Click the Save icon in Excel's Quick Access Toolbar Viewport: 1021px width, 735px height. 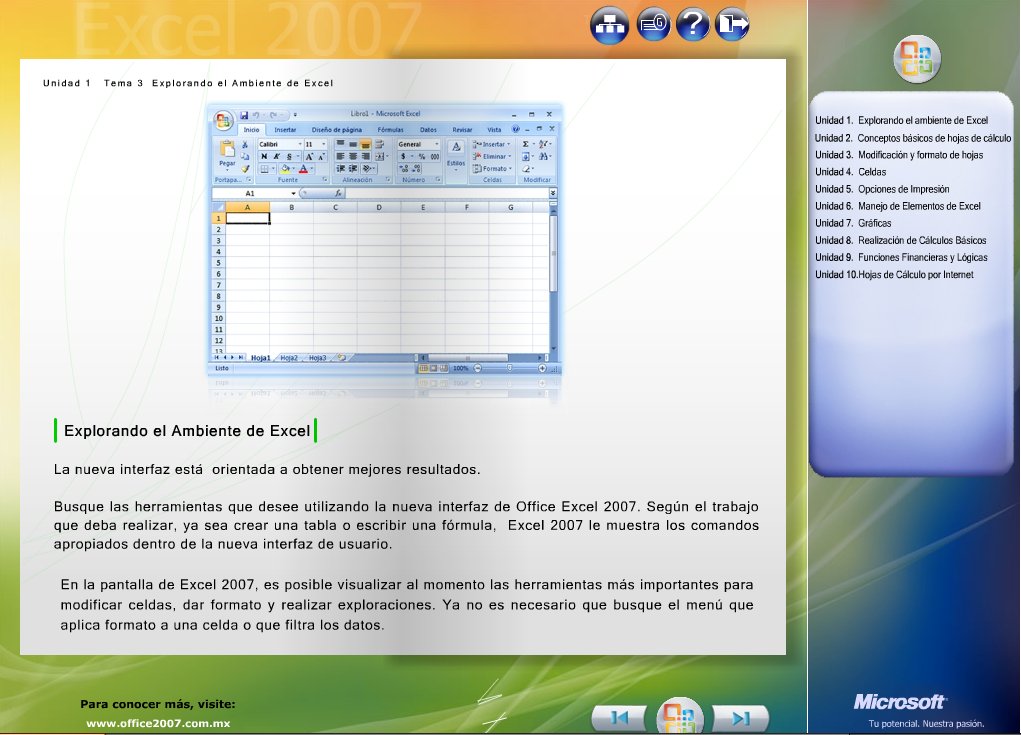[244, 115]
